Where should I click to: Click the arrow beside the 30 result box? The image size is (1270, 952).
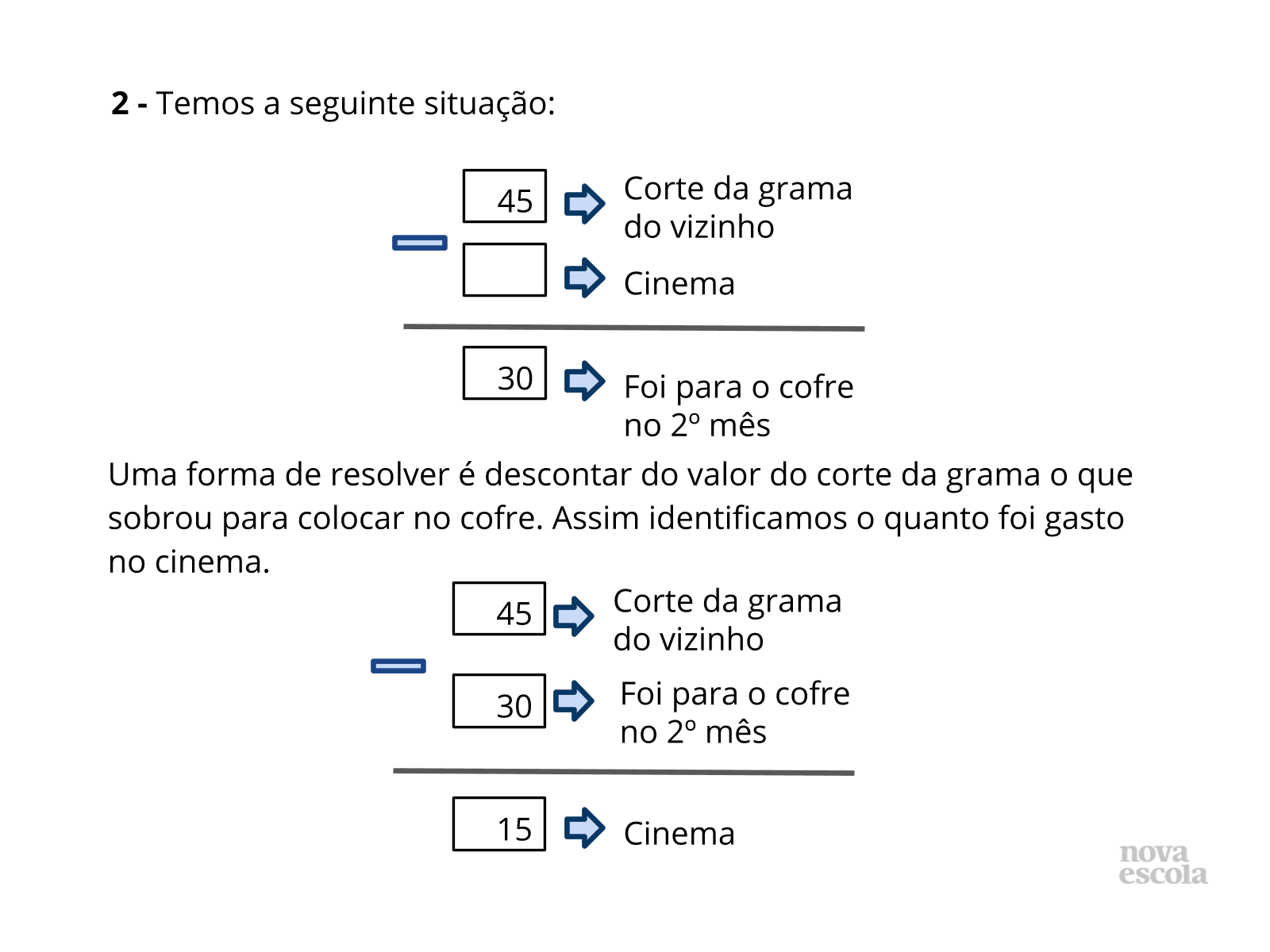click(x=584, y=381)
